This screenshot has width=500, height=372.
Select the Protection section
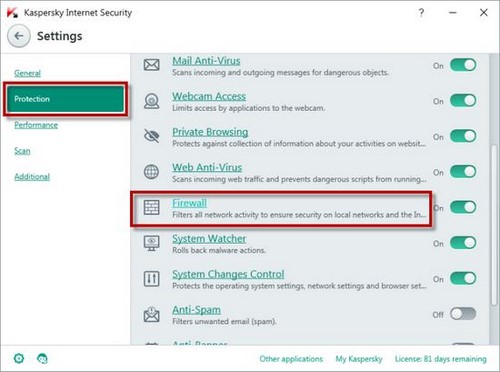pyautogui.click(x=65, y=99)
